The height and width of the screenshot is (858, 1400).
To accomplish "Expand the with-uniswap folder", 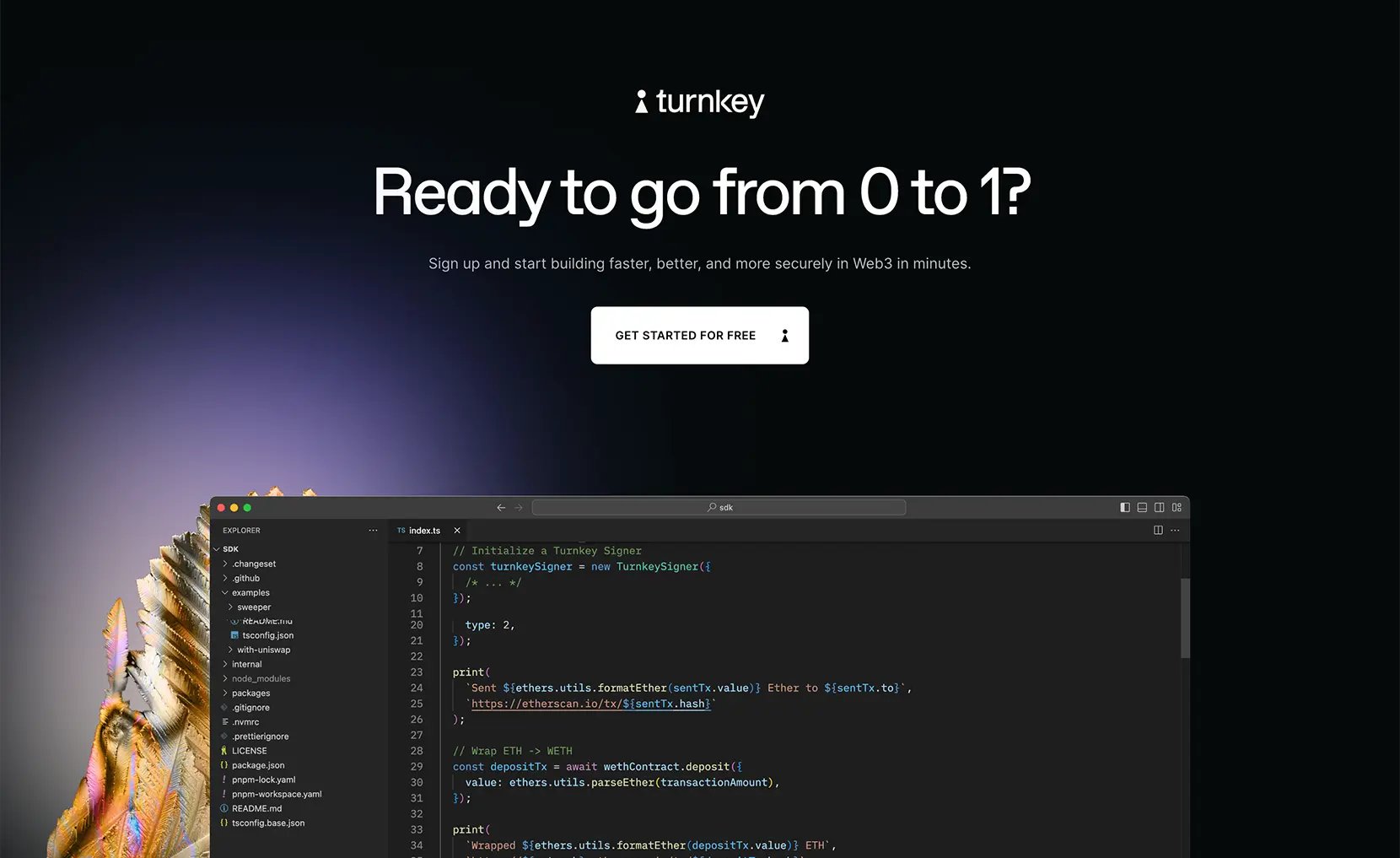I will [x=259, y=650].
